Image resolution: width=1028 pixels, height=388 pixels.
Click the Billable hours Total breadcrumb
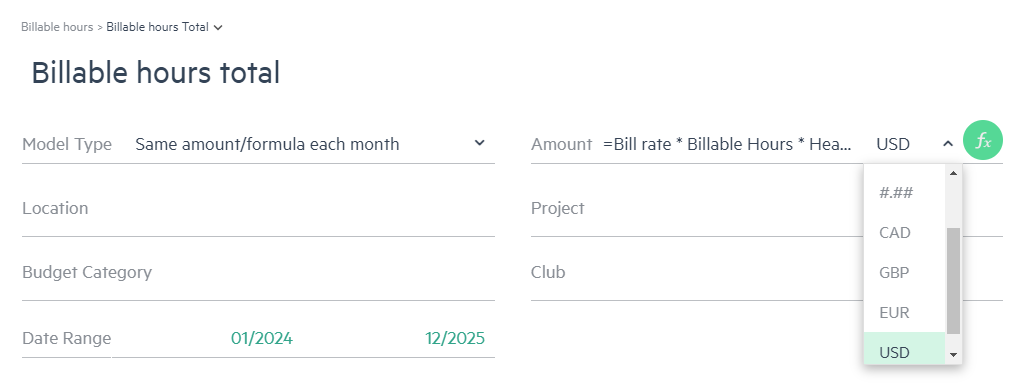pyautogui.click(x=157, y=27)
